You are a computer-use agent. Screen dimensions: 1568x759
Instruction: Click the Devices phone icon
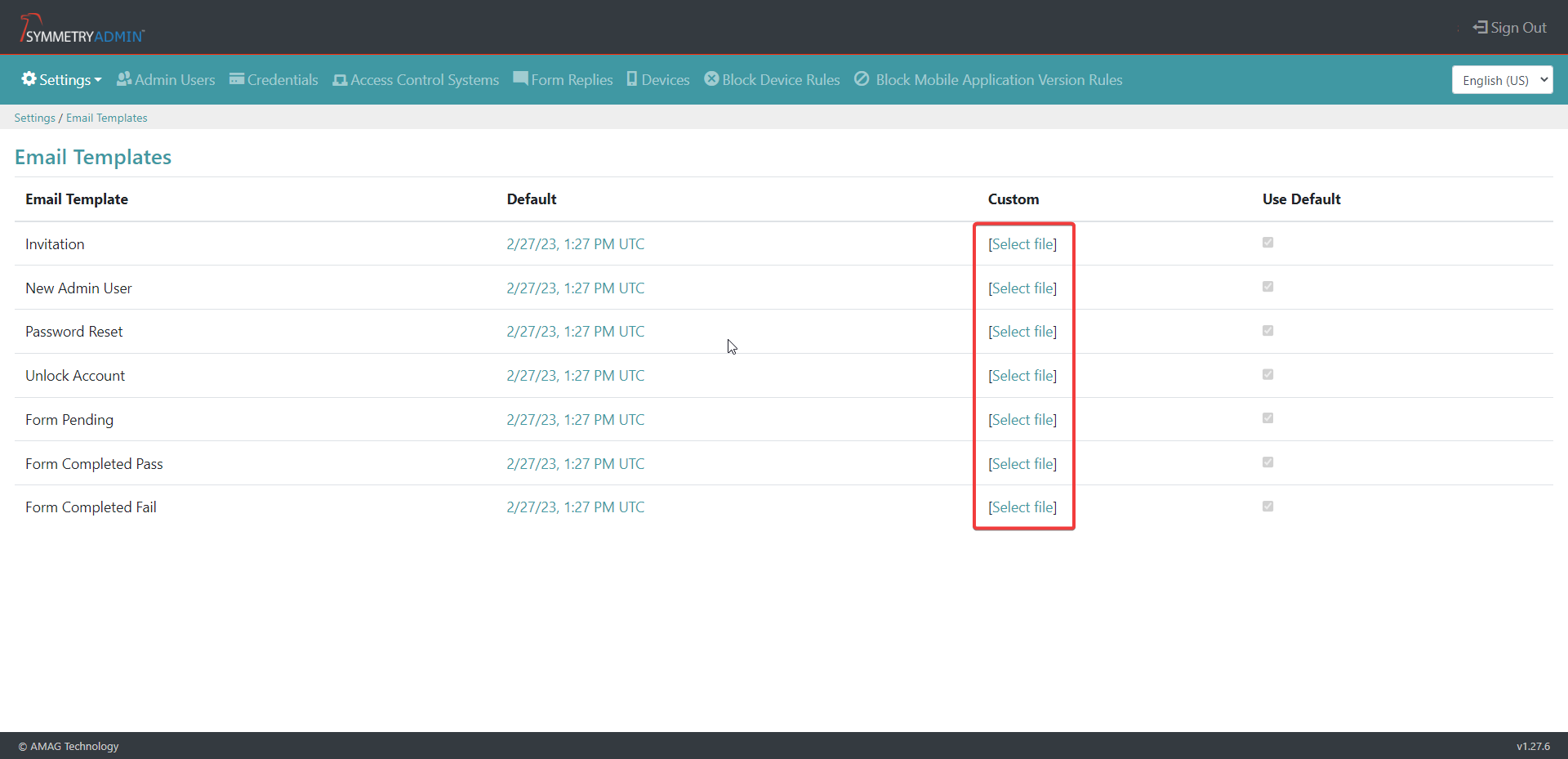[632, 79]
